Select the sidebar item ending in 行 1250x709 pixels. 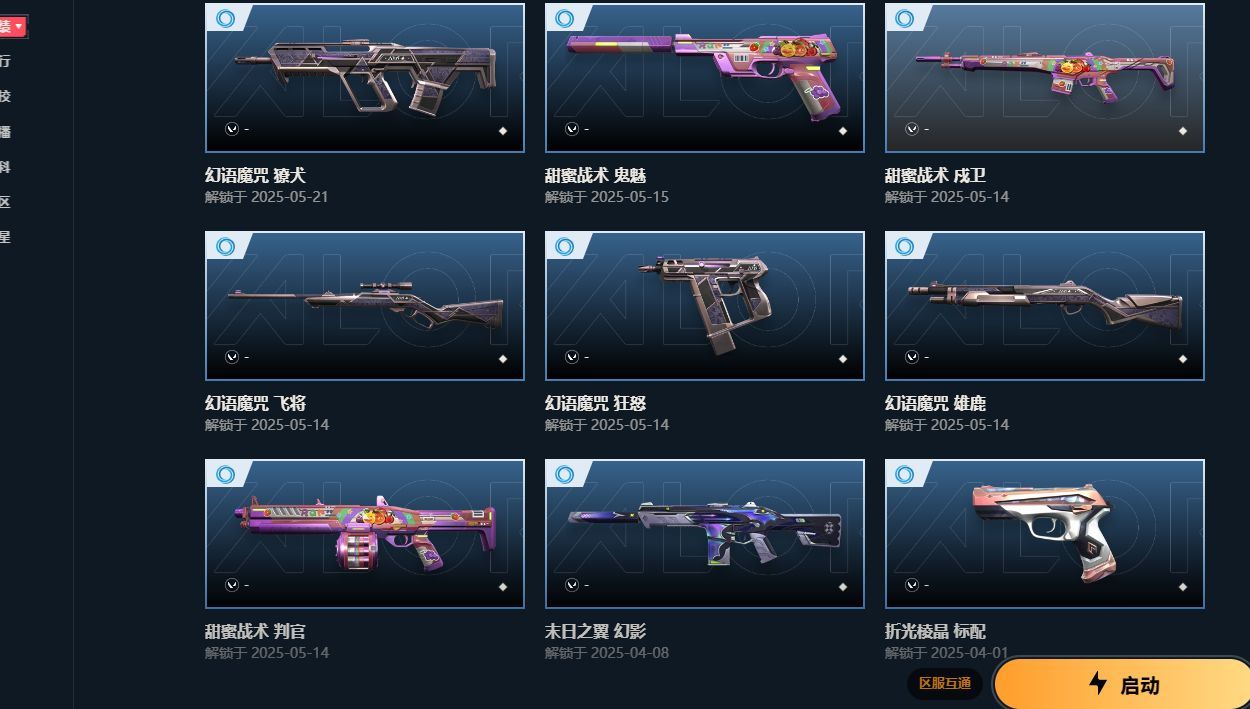coord(5,61)
